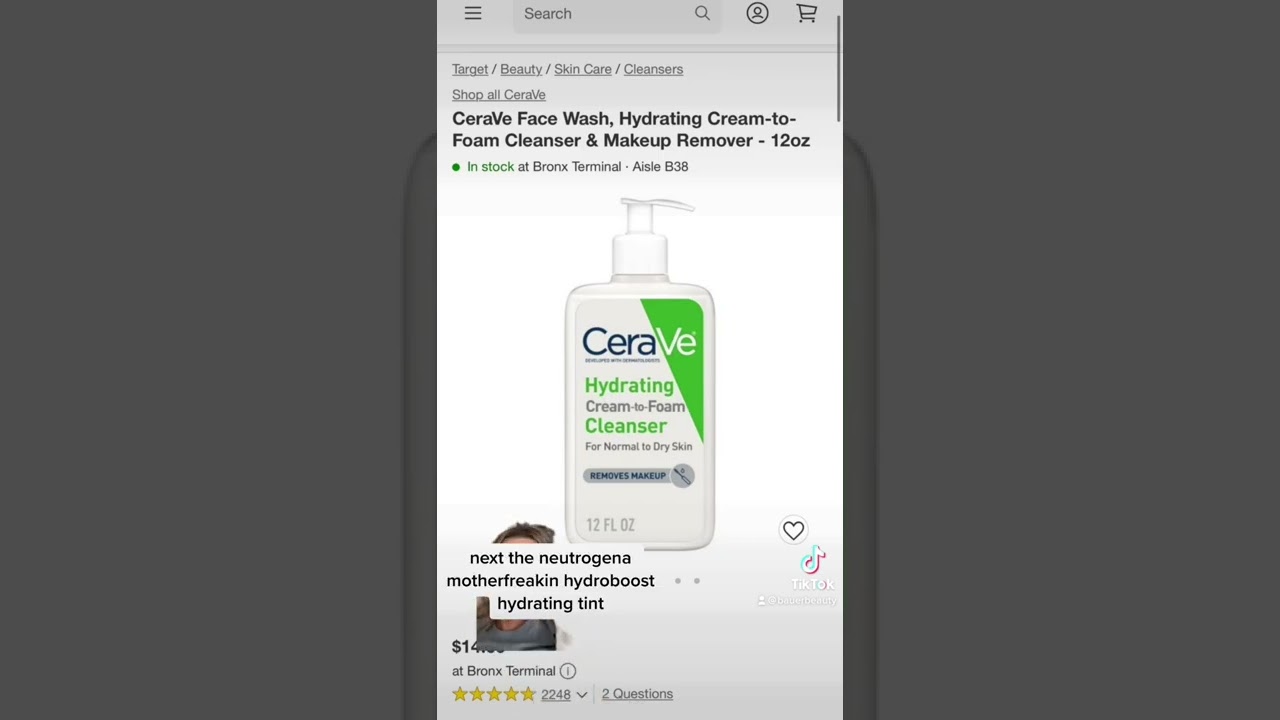Click the info icon beside Bronx Terminal
1280x720 pixels.
click(x=568, y=671)
